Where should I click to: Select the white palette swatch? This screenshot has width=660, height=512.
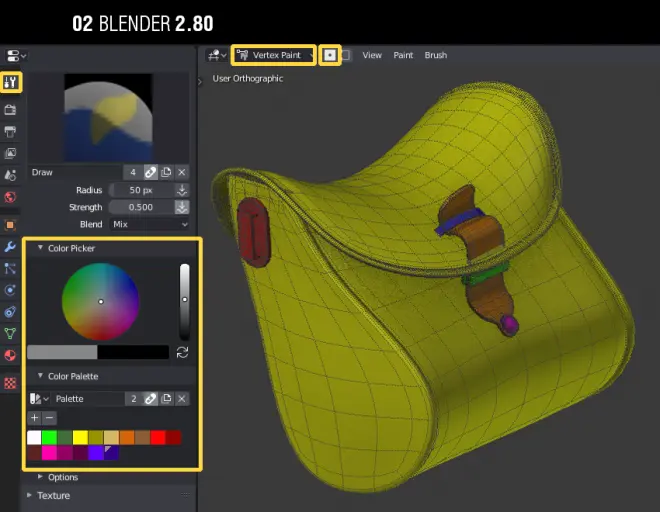(x=34, y=437)
